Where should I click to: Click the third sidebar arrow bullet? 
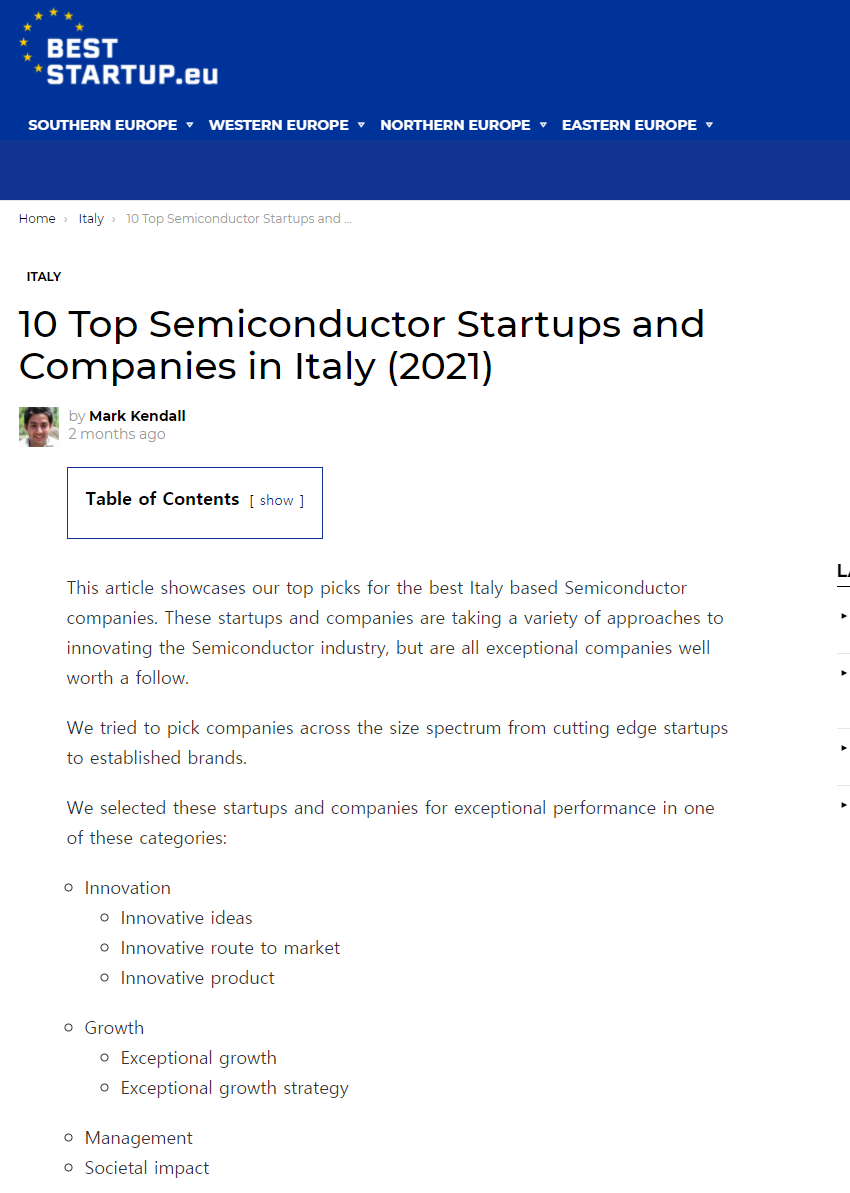843,748
